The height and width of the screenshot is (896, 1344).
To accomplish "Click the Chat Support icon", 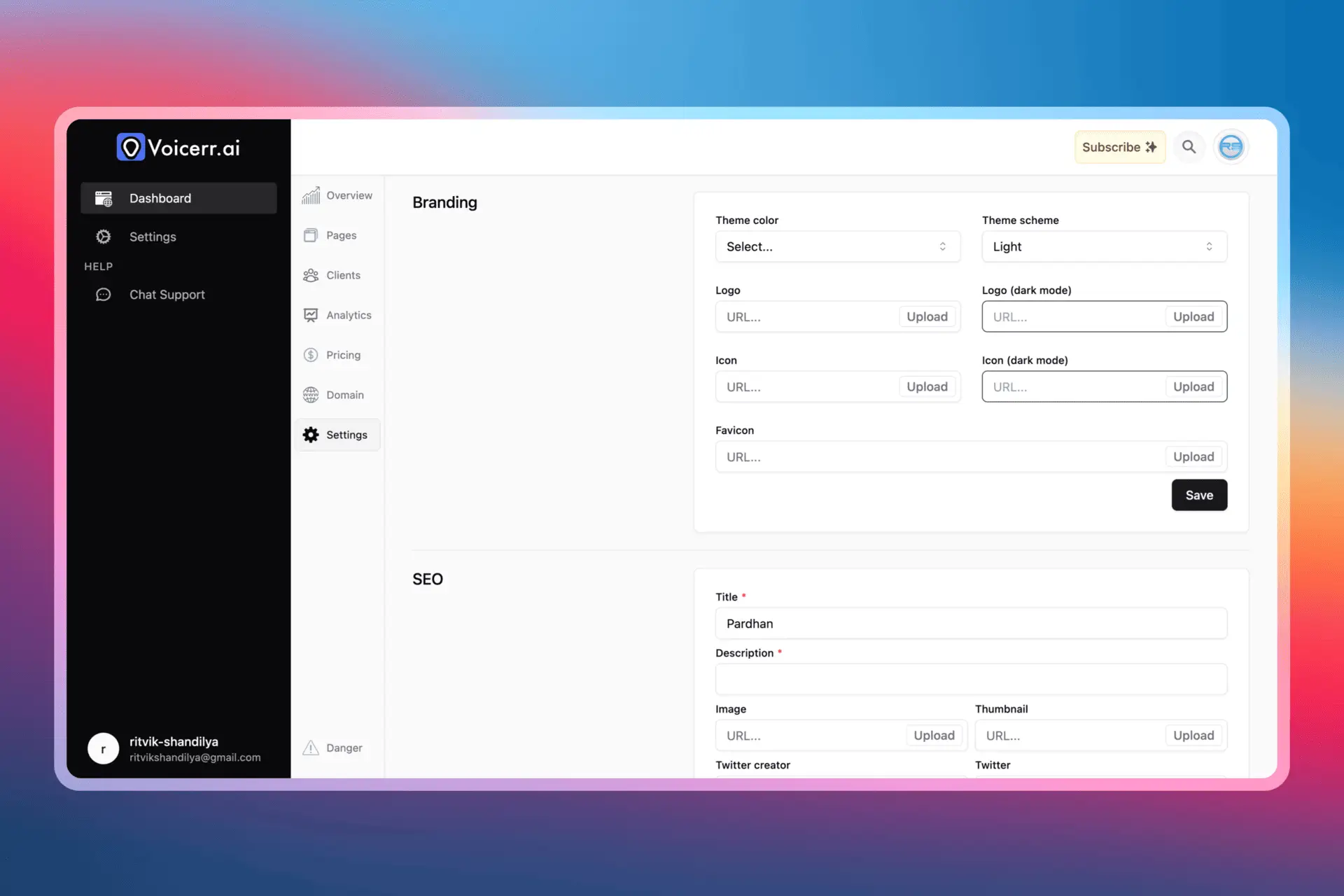I will coord(103,294).
